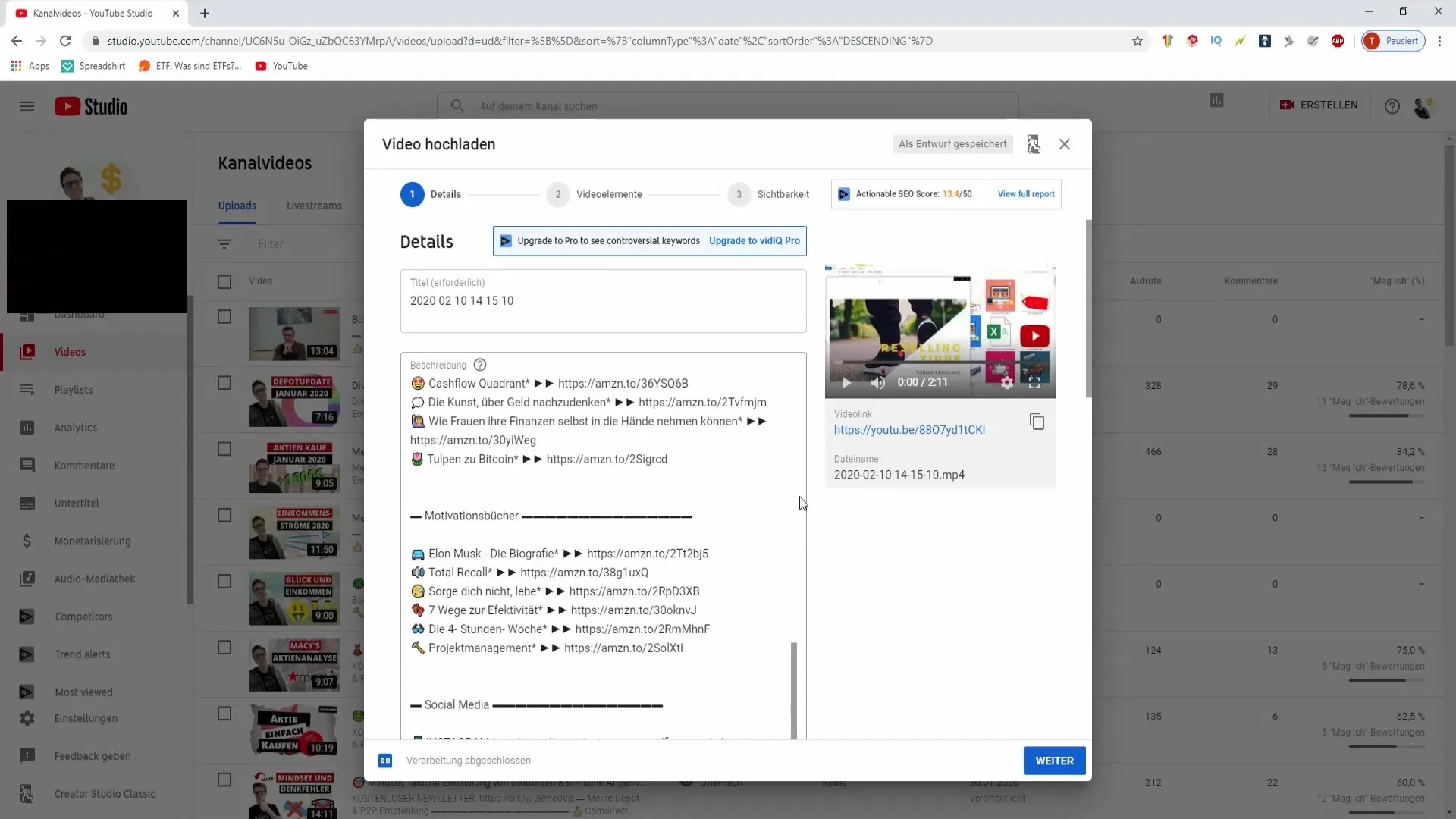1456x819 pixels.
Task: Open Audio-Mediathek in the sidebar
Action: [95, 579]
